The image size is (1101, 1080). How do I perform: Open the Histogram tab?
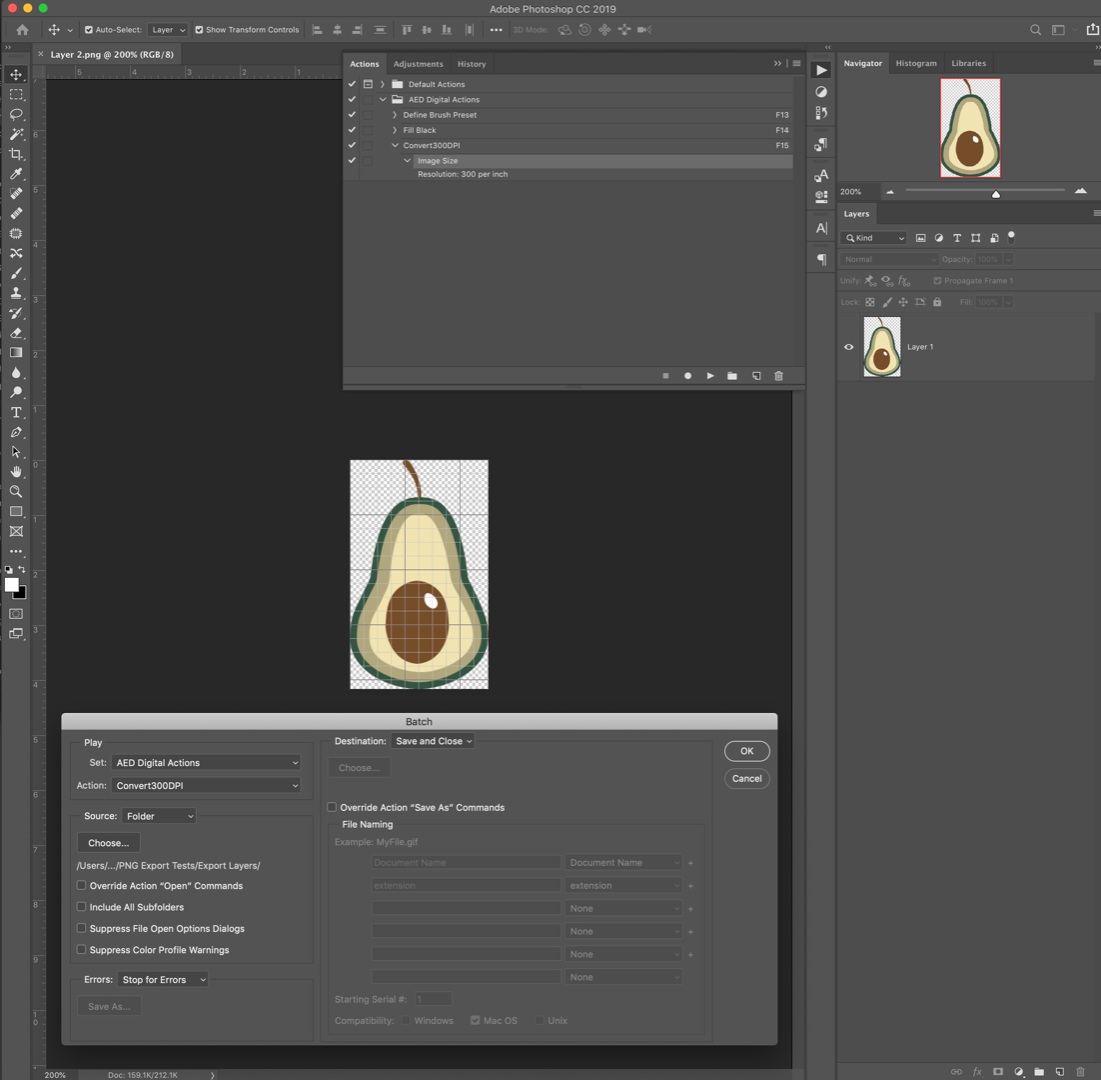pos(916,63)
